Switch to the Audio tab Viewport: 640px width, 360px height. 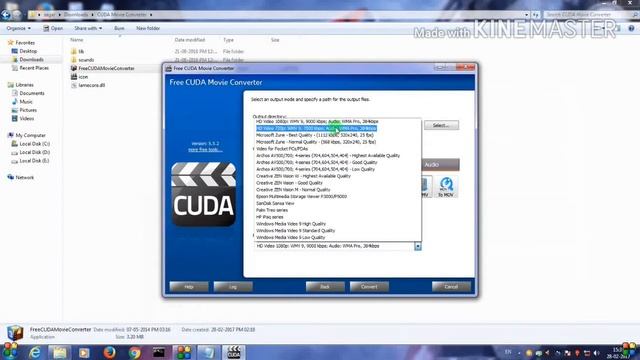[440, 164]
